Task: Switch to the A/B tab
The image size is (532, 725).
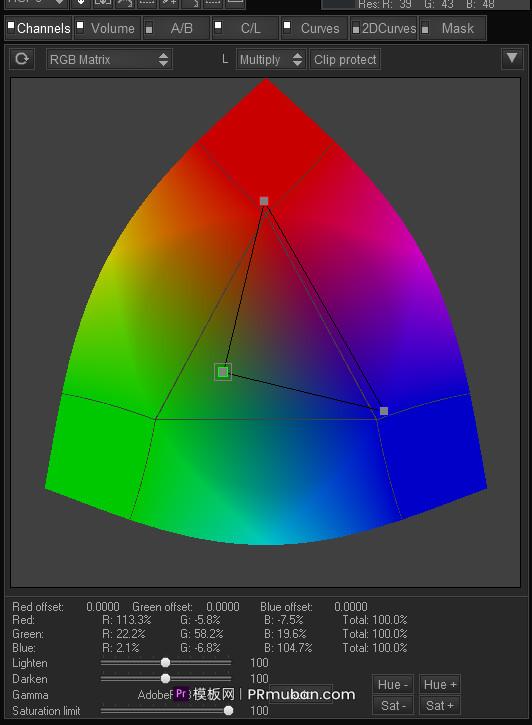Action: pyautogui.click(x=176, y=28)
